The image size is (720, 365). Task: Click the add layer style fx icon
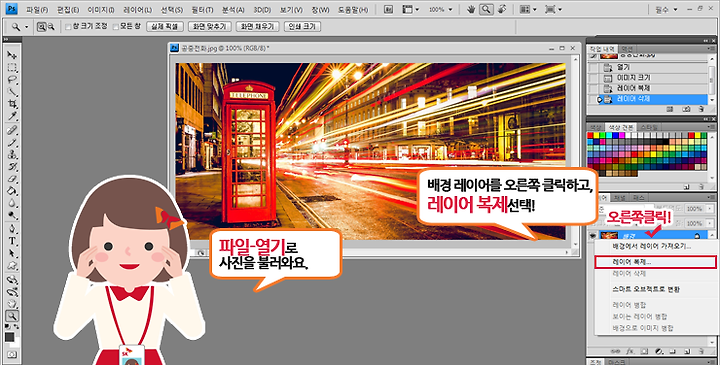(630, 351)
